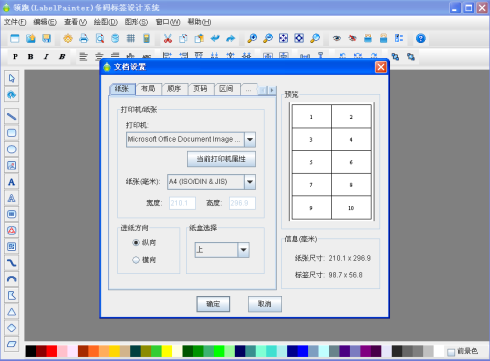Click the Copy icon in the toolbar

click(x=183, y=38)
